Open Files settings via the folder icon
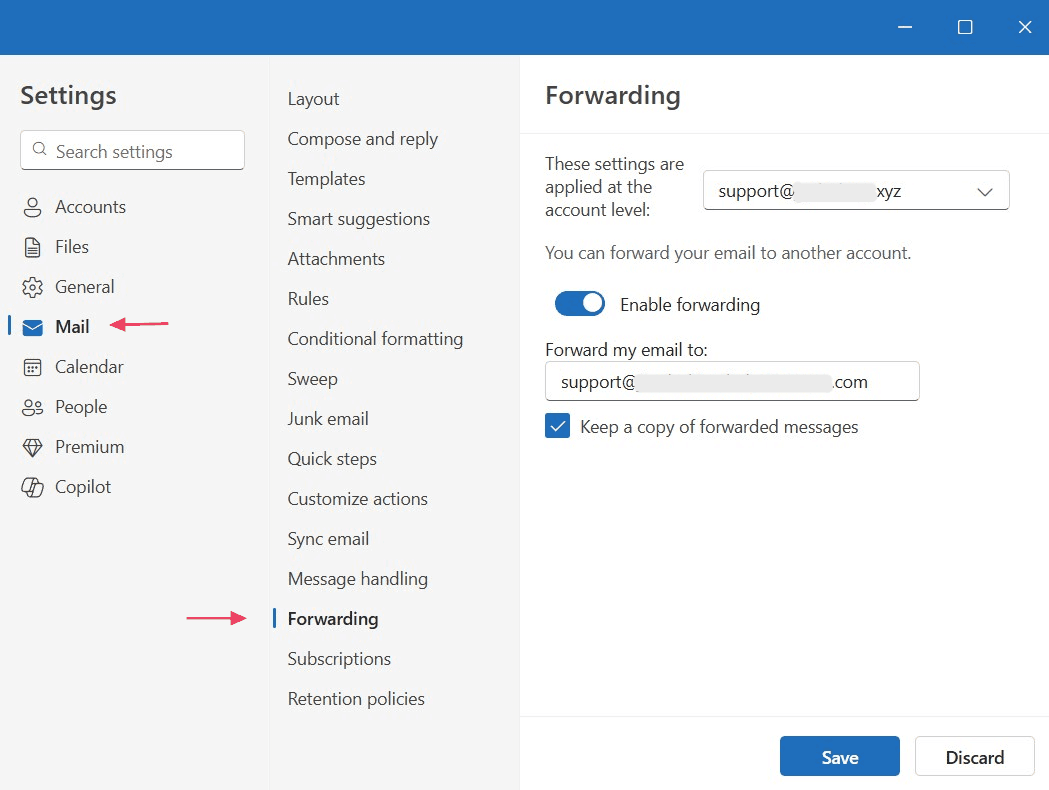This screenshot has width=1049, height=790. 31,246
